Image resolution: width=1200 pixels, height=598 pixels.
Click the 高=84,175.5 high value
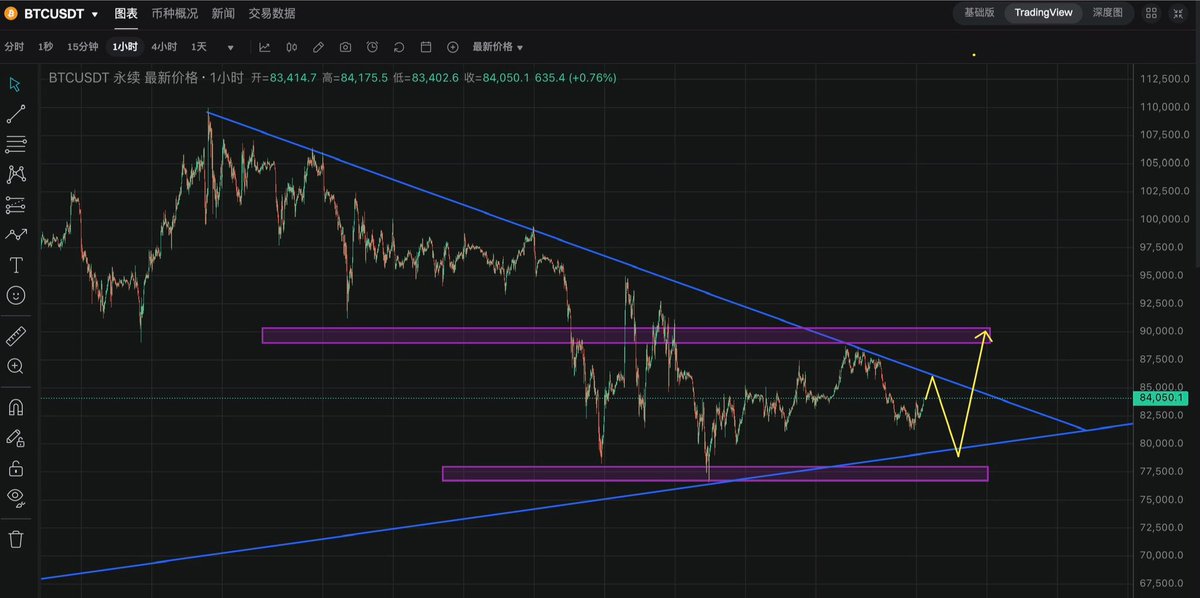355,77
